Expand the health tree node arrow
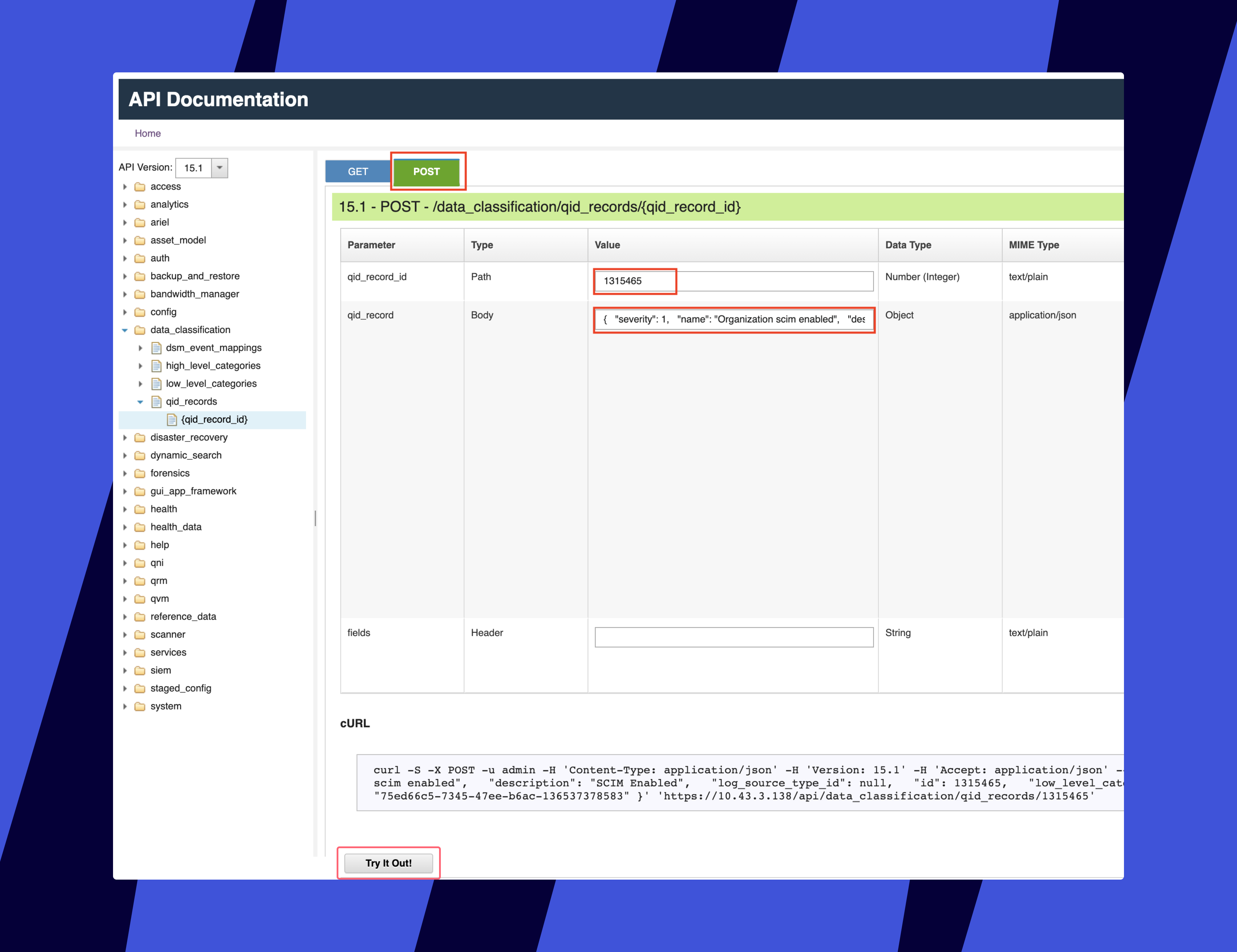Viewport: 1237px width, 952px height. [x=125, y=509]
